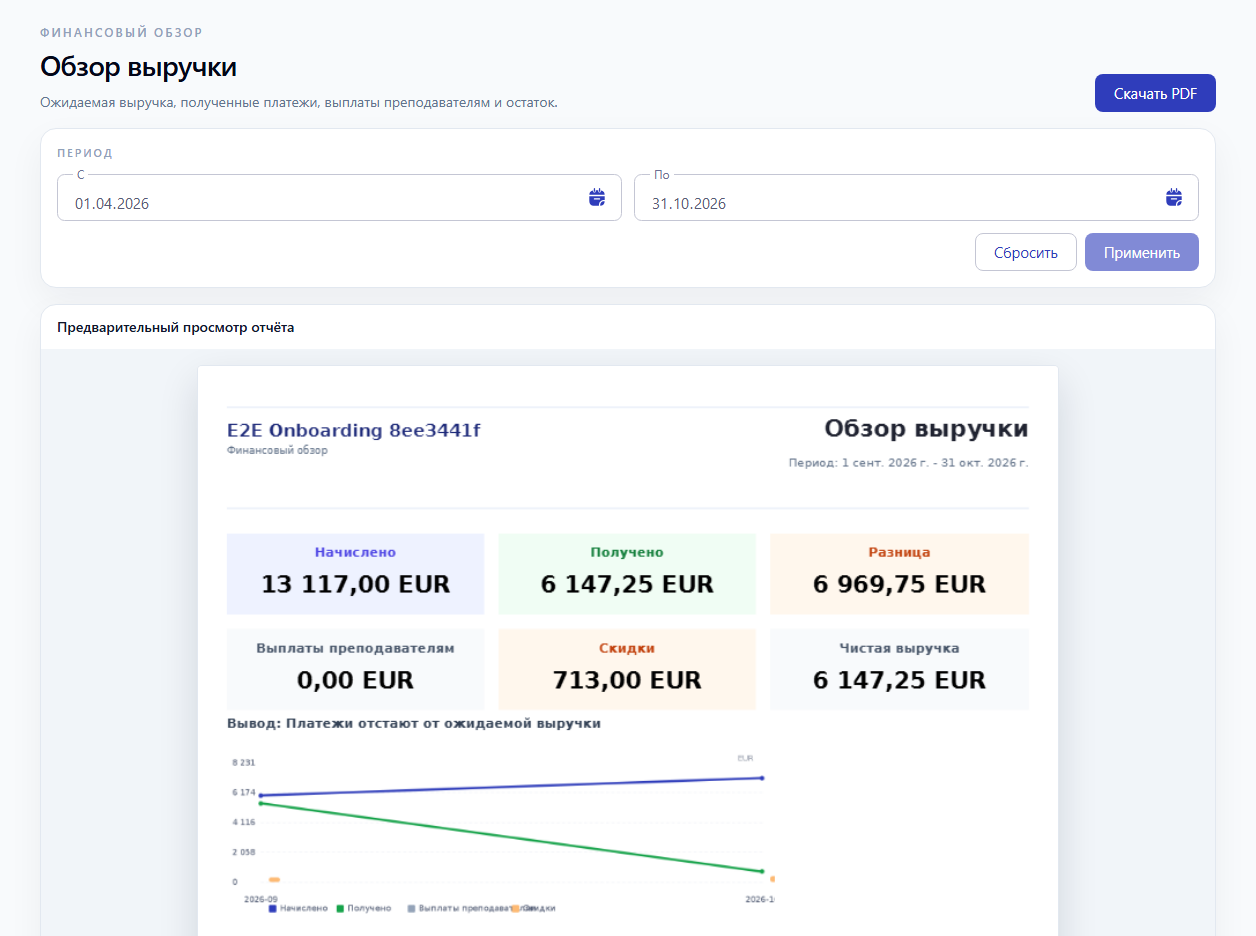Click the grey Выплаты преподавателям legend swatch

click(411, 908)
